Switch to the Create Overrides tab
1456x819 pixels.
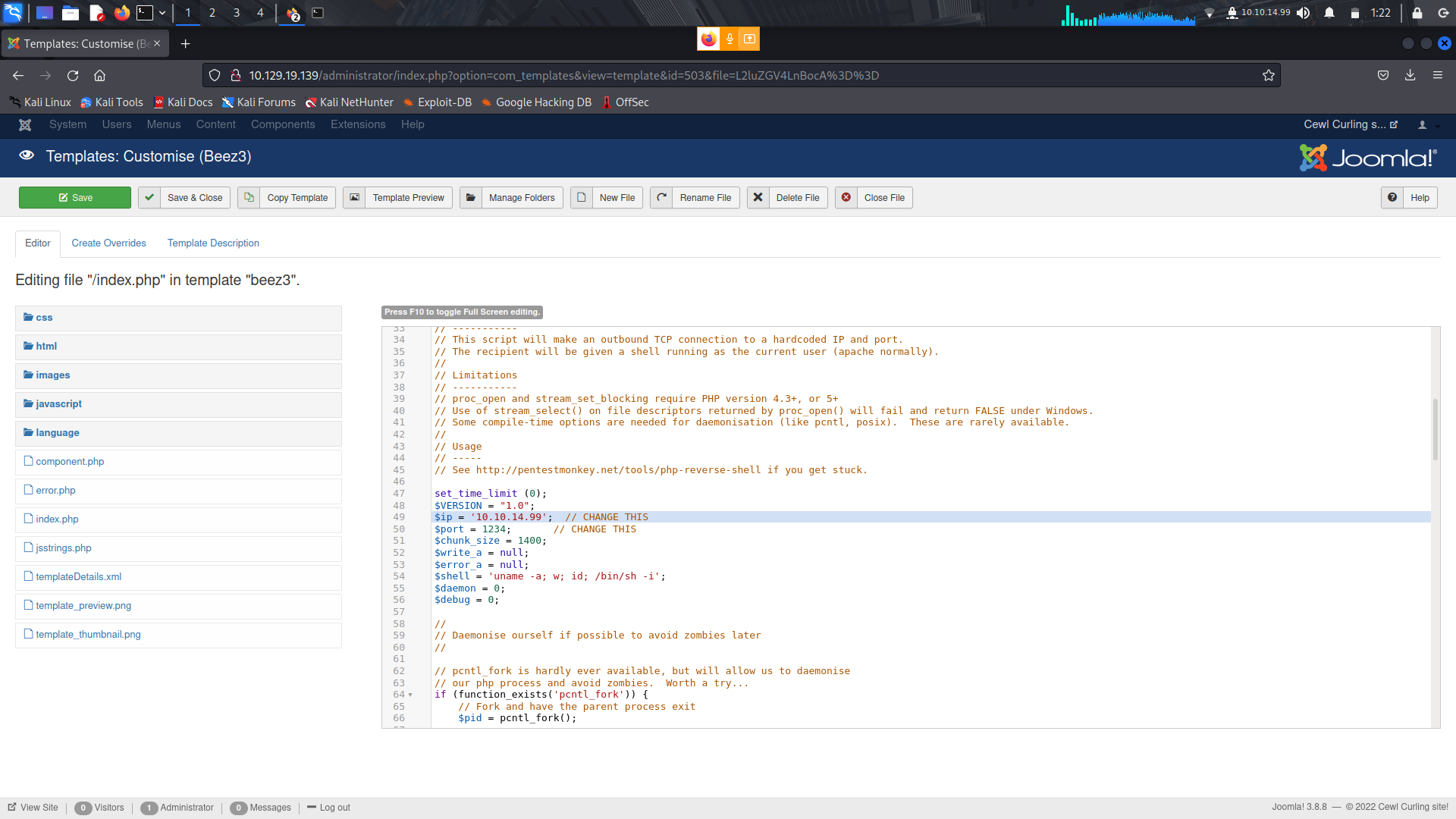coord(108,243)
